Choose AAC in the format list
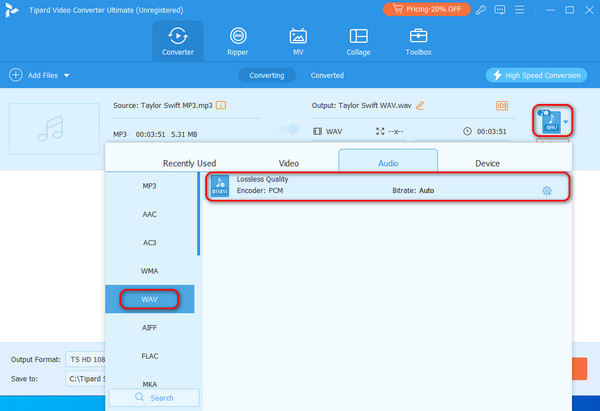The height and width of the screenshot is (411, 600). 150,214
